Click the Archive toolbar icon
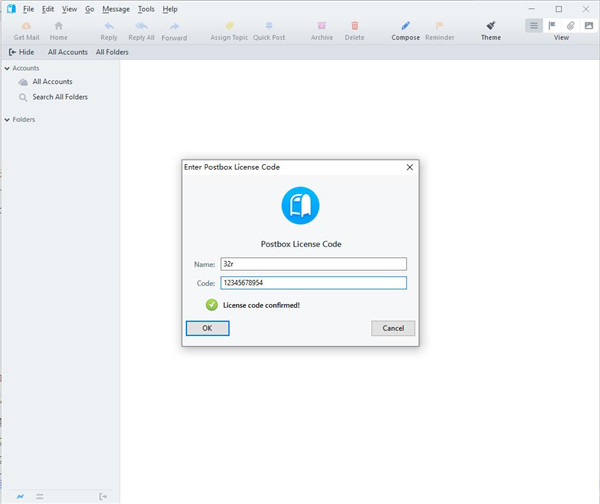The image size is (600, 504). point(322,25)
